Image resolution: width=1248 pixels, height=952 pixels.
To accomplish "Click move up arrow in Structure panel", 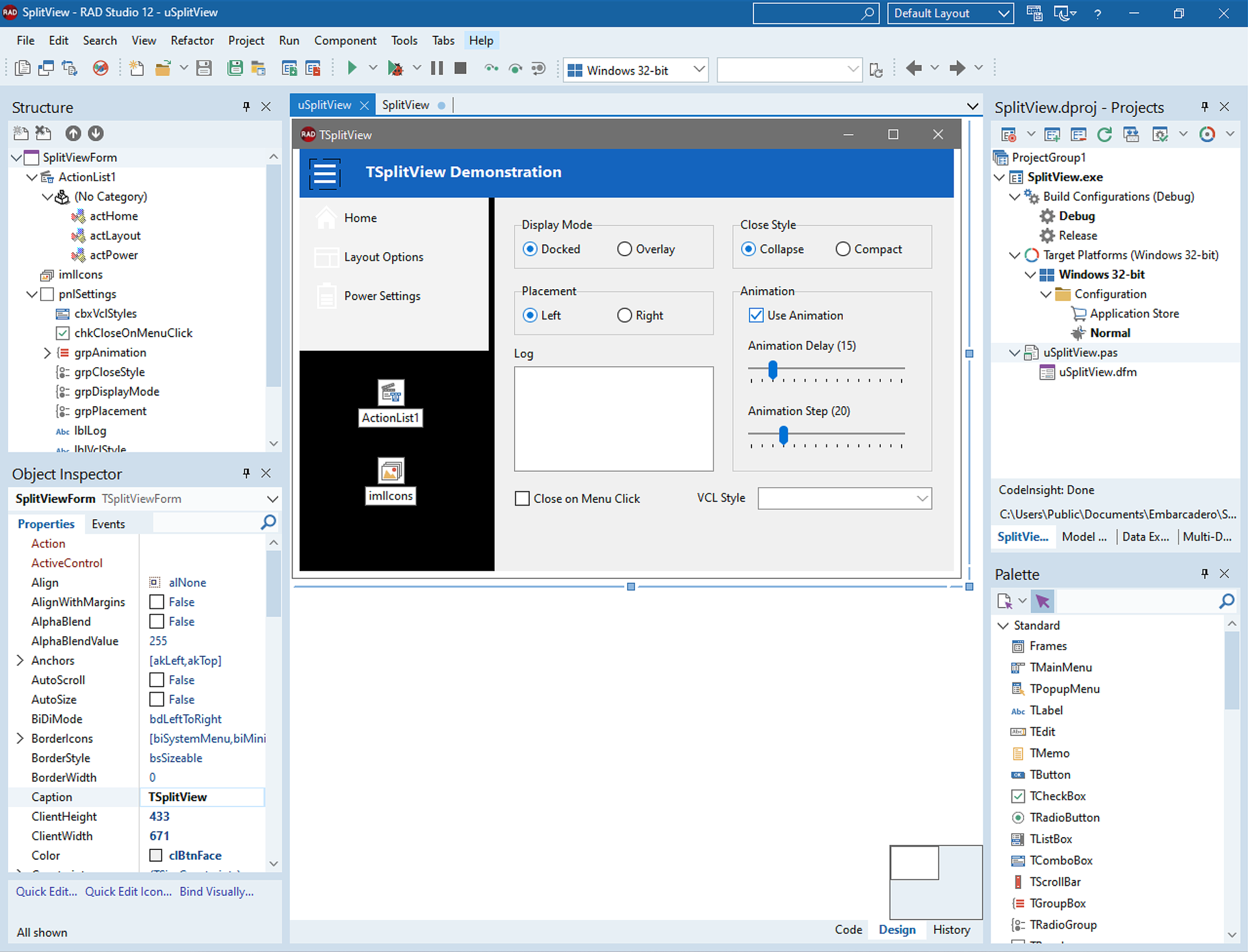I will [x=73, y=133].
